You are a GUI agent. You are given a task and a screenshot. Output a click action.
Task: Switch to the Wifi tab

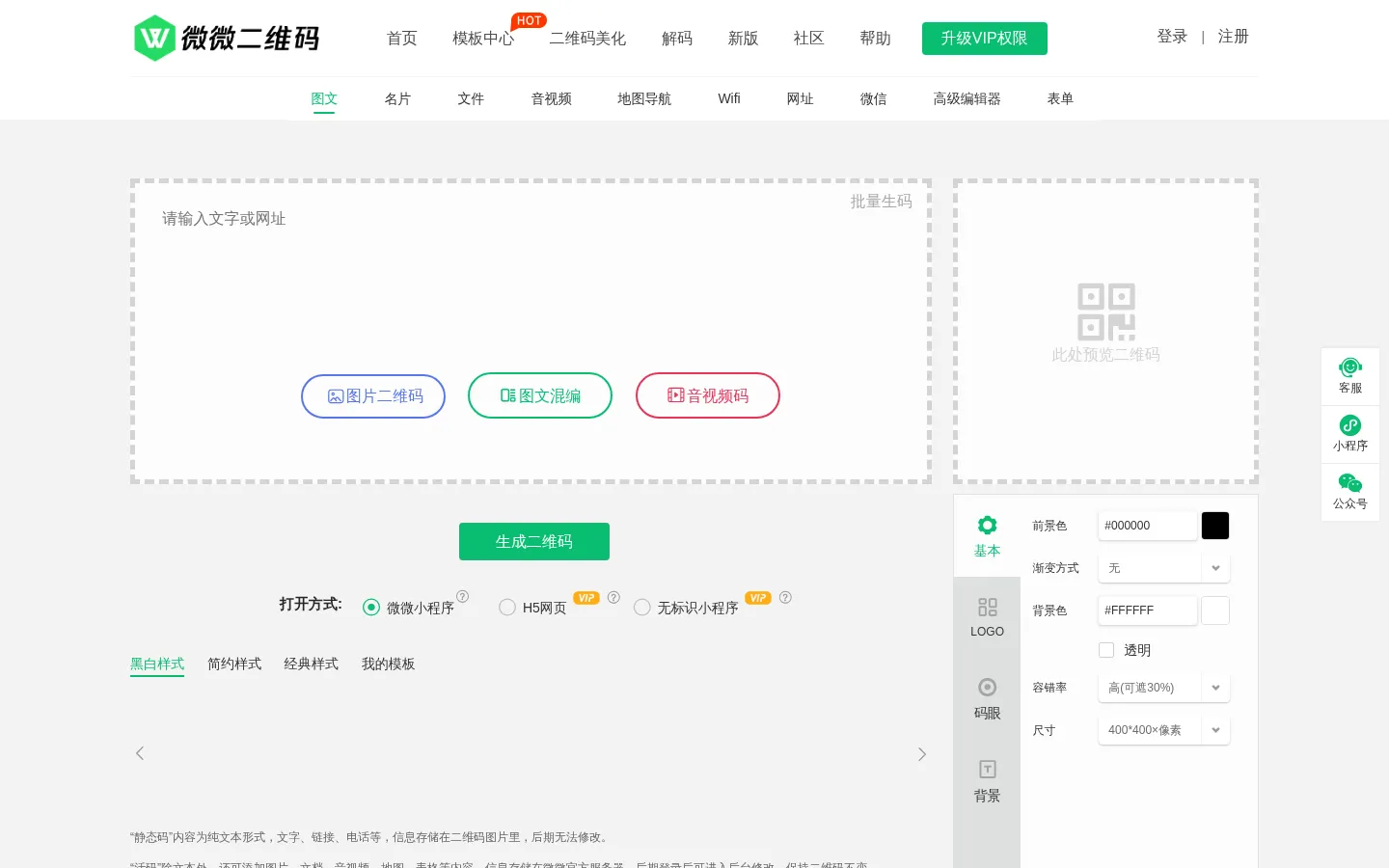coord(729,98)
